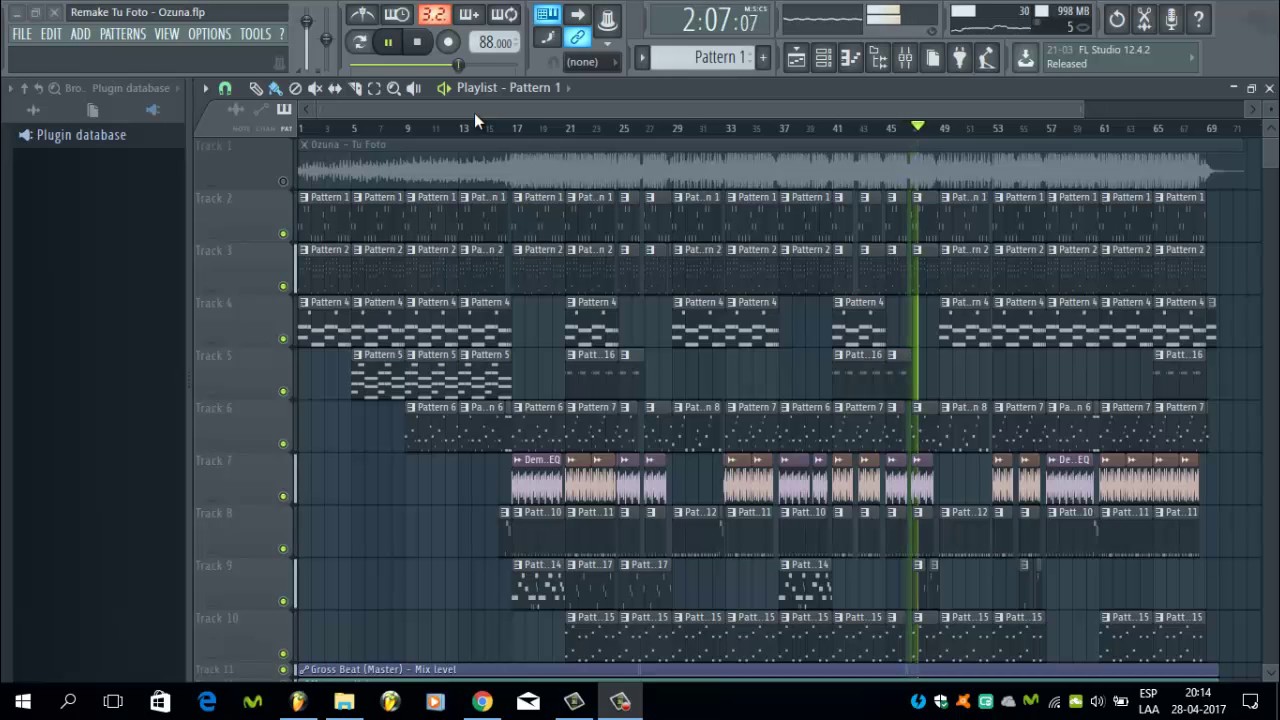Screen dimensions: 1280x720
Task: Open the Playlist options arrow menu
Action: [205, 88]
